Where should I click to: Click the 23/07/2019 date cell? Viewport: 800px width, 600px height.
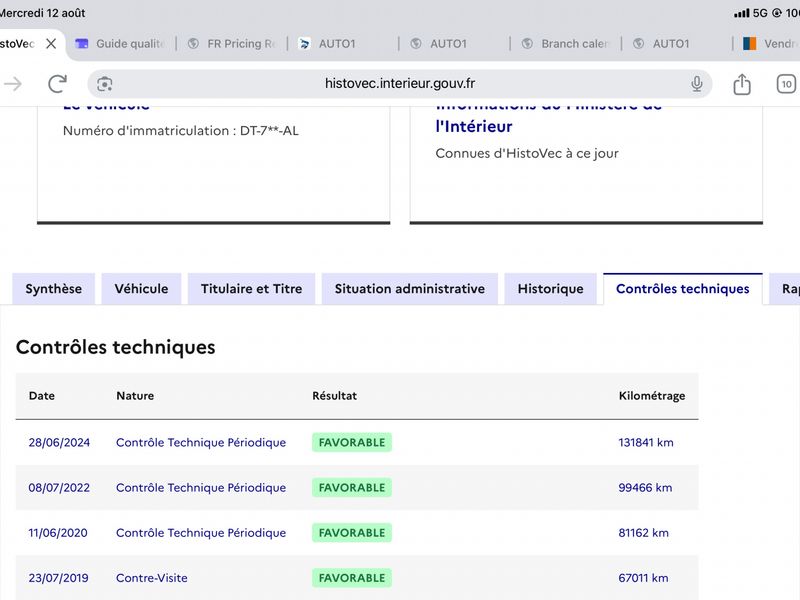pos(59,578)
